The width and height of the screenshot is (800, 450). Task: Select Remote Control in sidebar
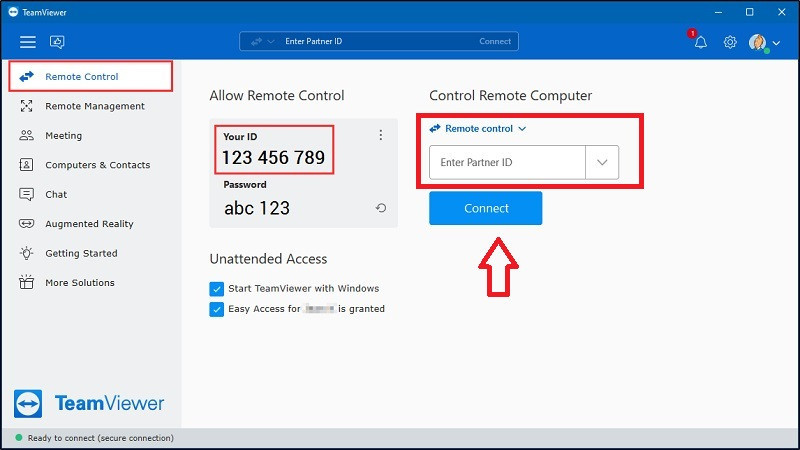coord(91,77)
